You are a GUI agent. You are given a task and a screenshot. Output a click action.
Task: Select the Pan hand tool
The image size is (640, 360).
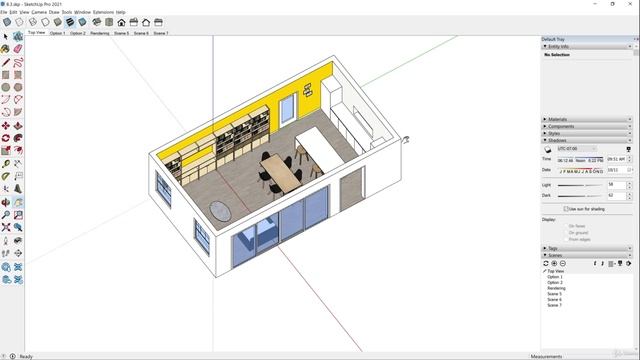(18, 202)
